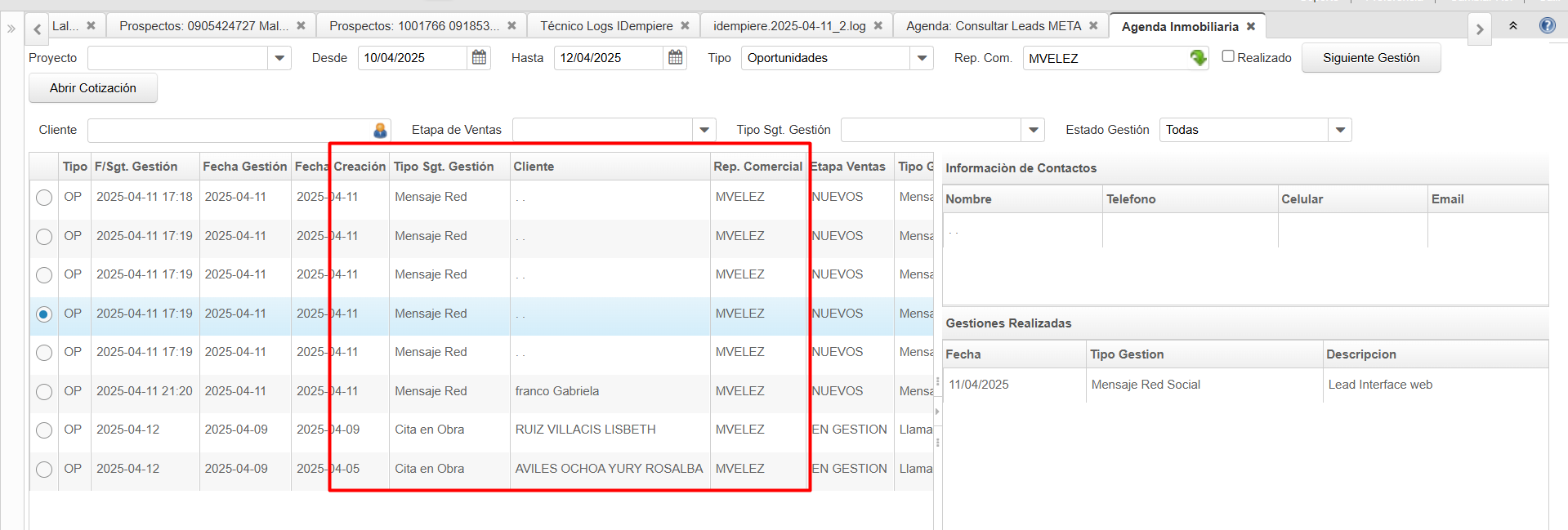1568x530 pixels.
Task: Click the Abrir Cotización button
Action: (92, 88)
